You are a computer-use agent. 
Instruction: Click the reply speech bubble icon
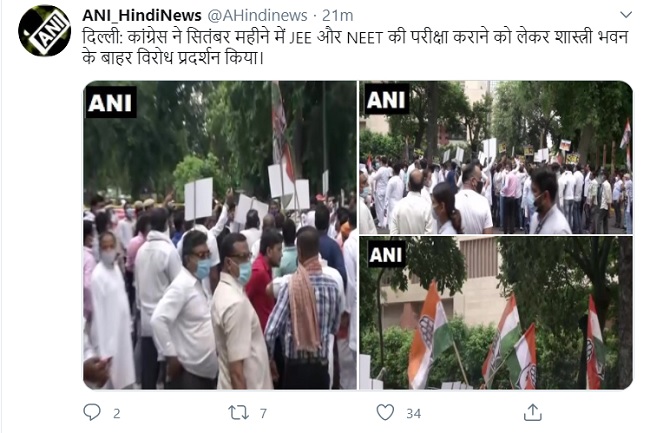pyautogui.click(x=92, y=412)
